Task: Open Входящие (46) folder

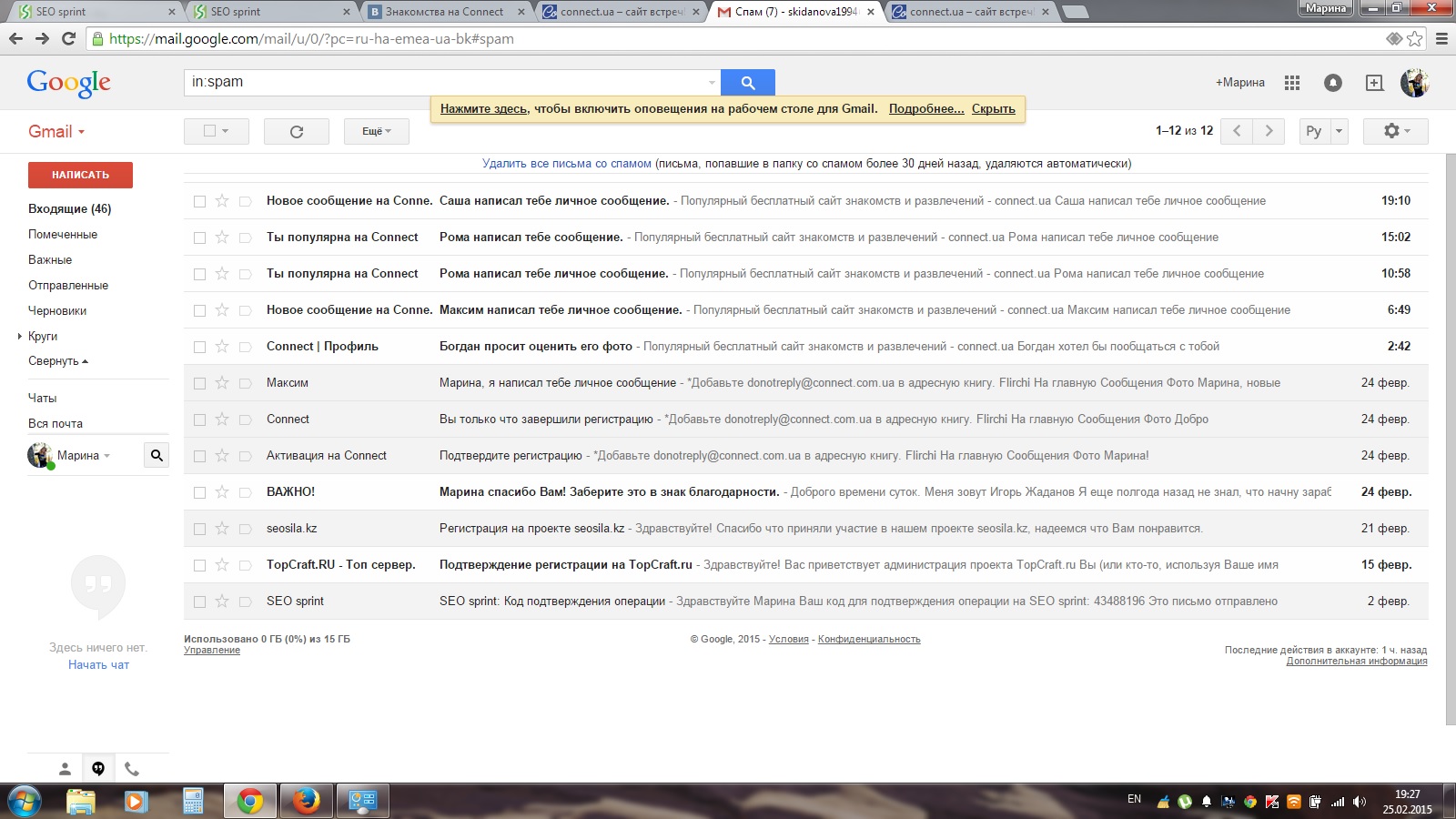Action: (x=70, y=208)
